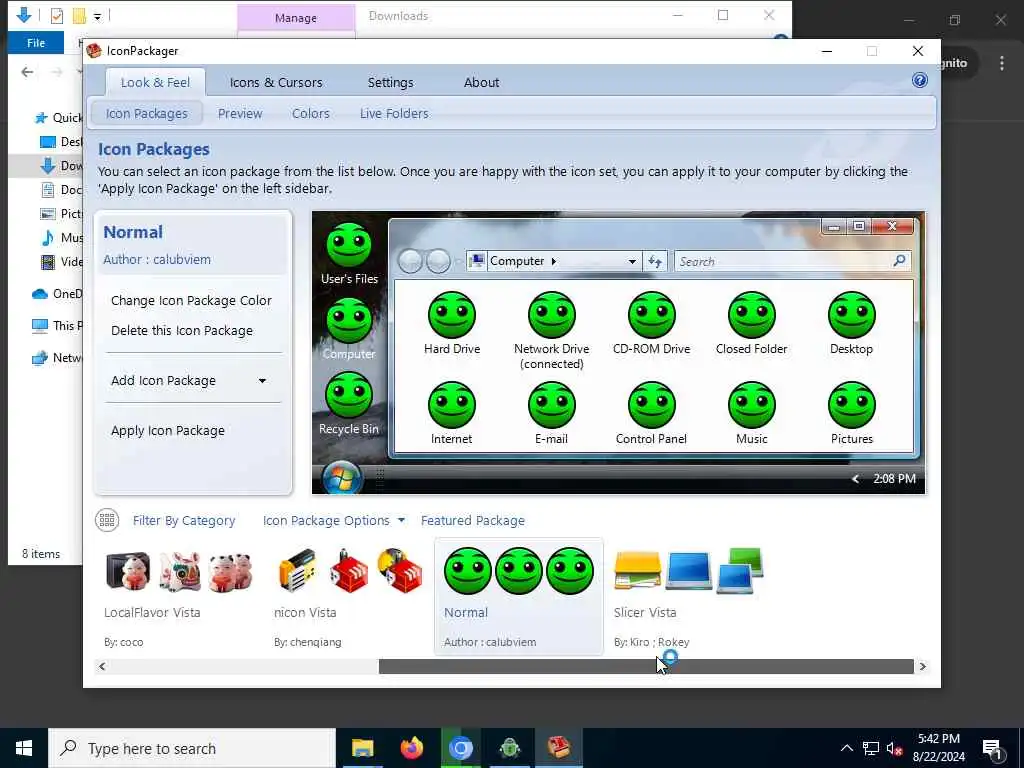This screenshot has height=768, width=1024.
Task: Click Apply Icon Package
Action: pos(168,430)
